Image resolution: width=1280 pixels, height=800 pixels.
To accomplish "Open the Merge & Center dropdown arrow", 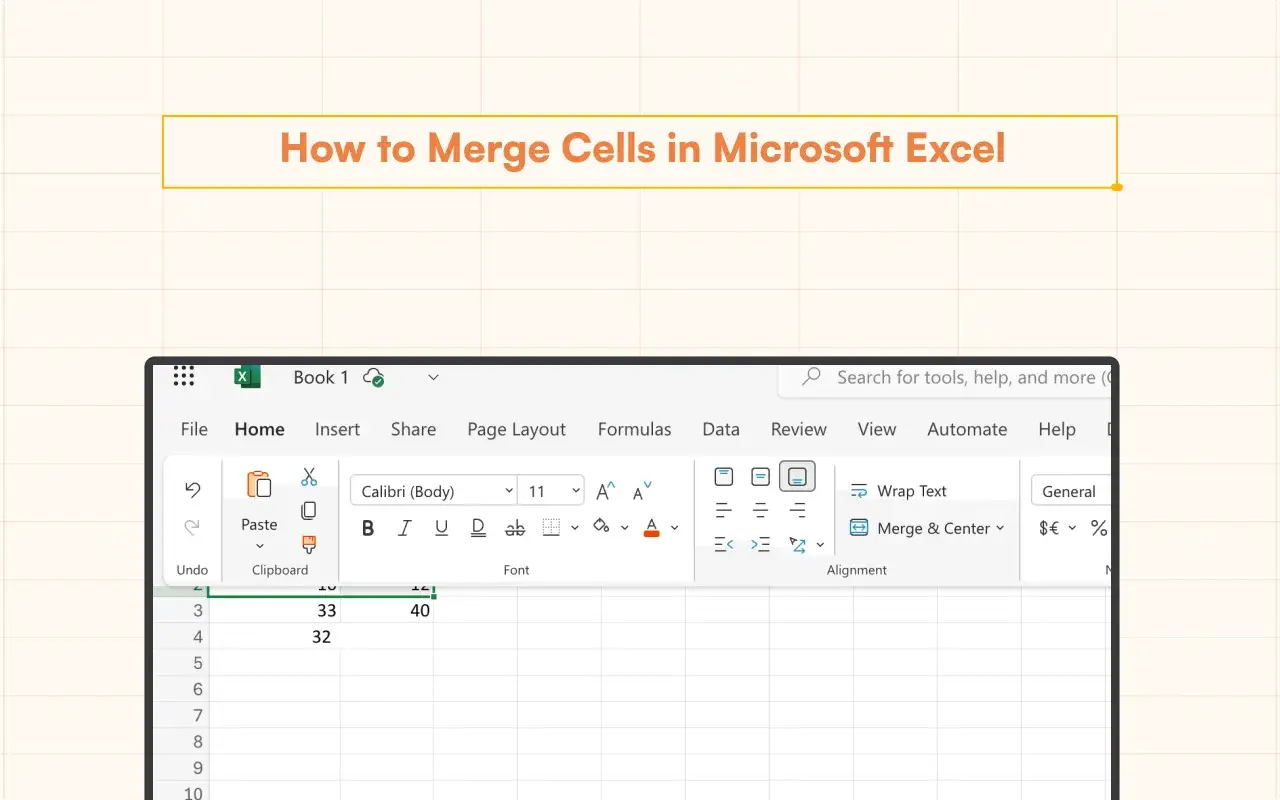I will [1000, 529].
